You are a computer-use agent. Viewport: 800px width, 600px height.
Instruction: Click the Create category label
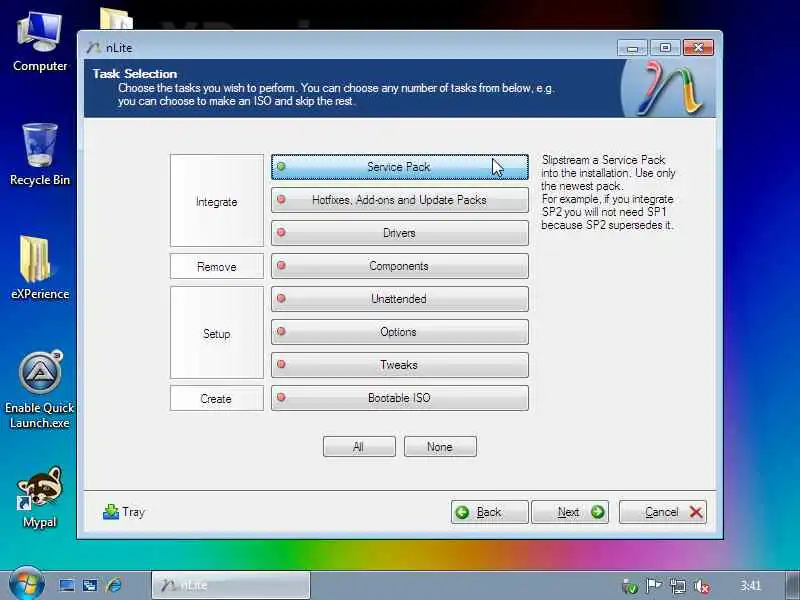coord(216,398)
